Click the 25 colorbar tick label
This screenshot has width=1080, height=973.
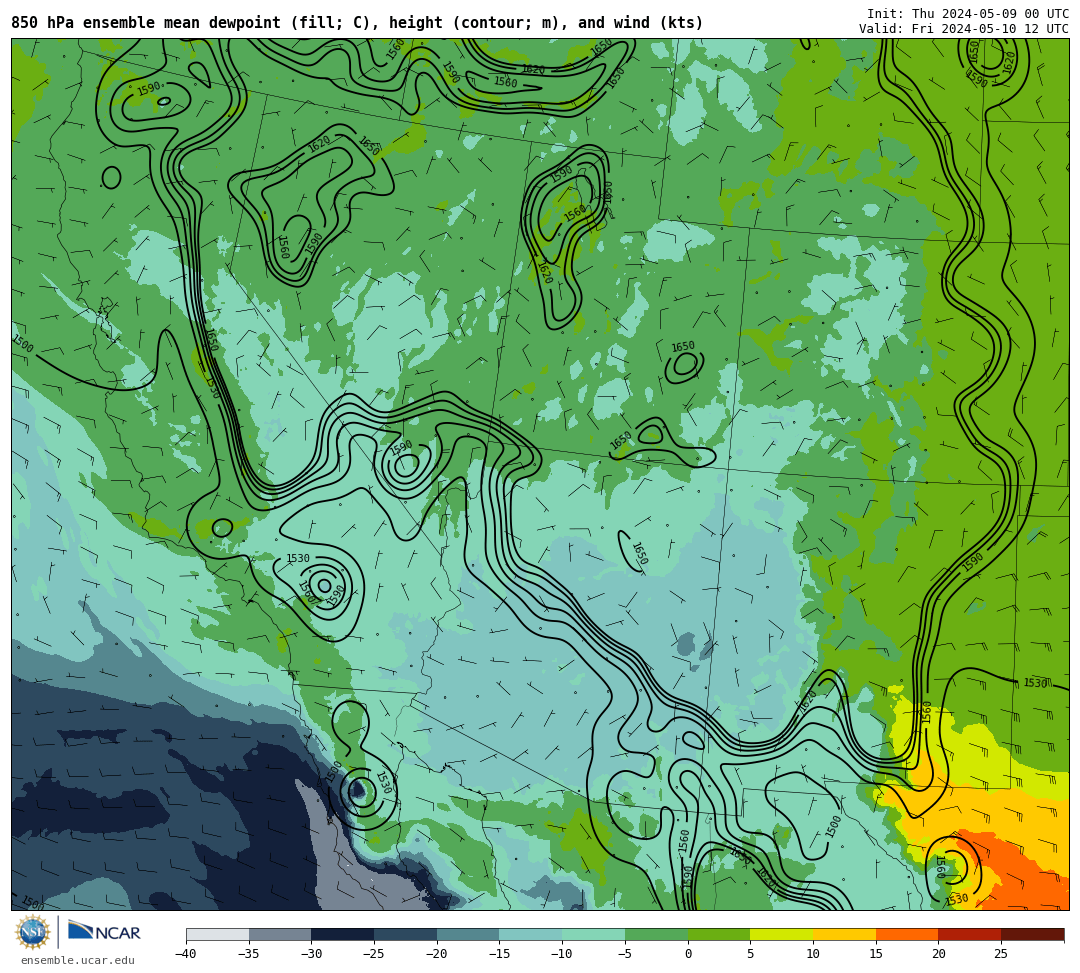click(x=1001, y=954)
